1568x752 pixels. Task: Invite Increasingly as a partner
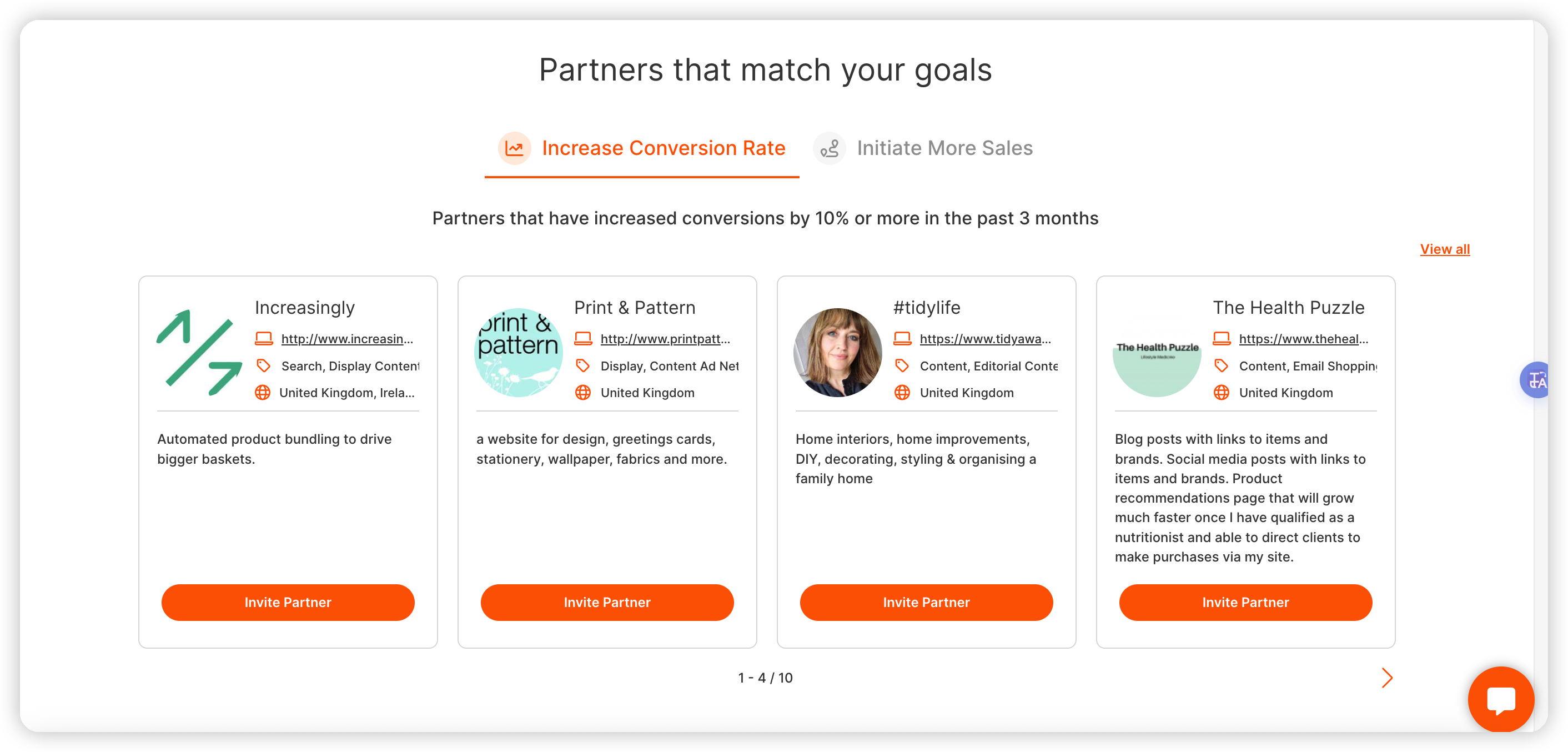287,602
